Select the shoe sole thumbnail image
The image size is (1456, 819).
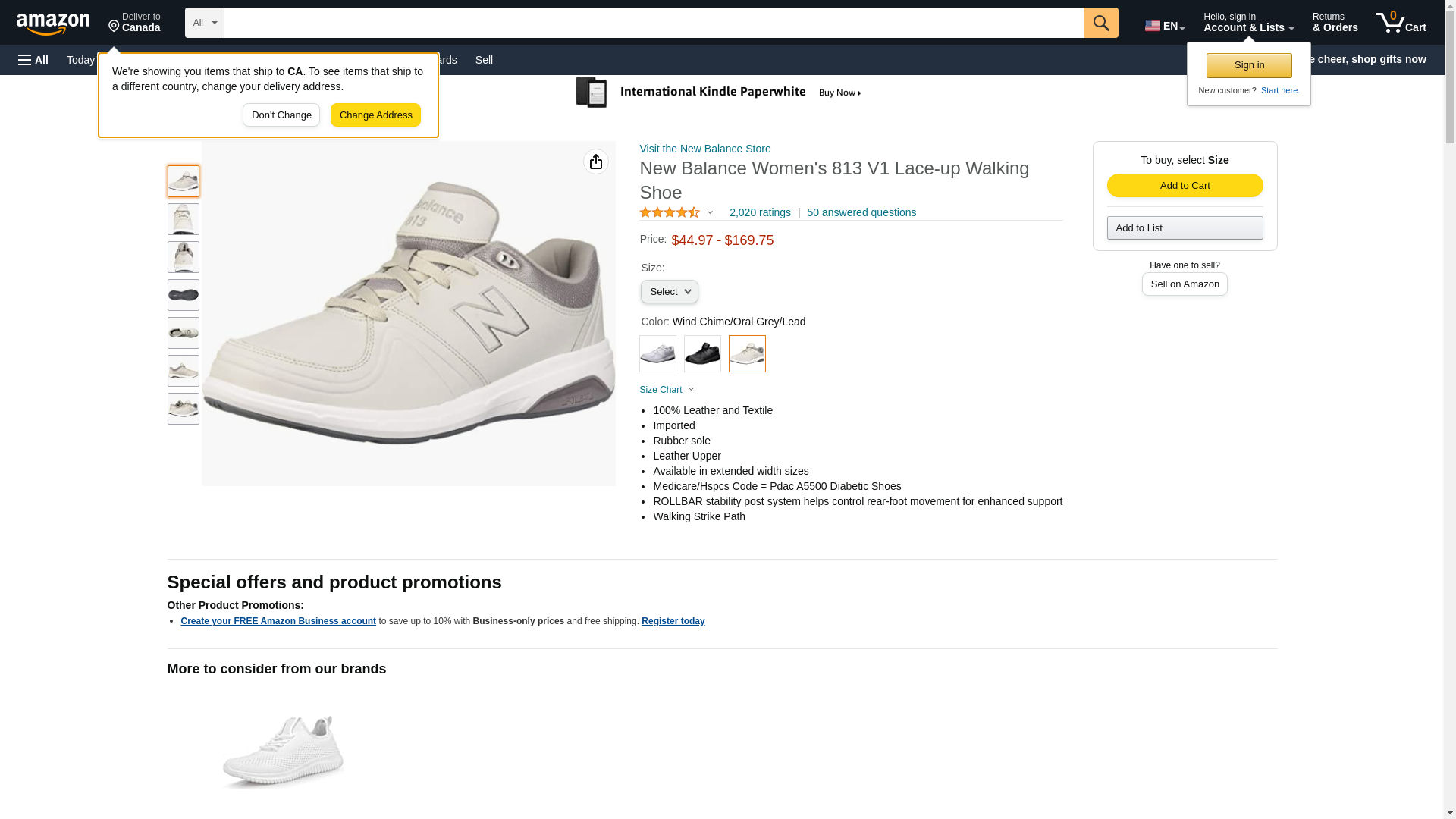[184, 295]
